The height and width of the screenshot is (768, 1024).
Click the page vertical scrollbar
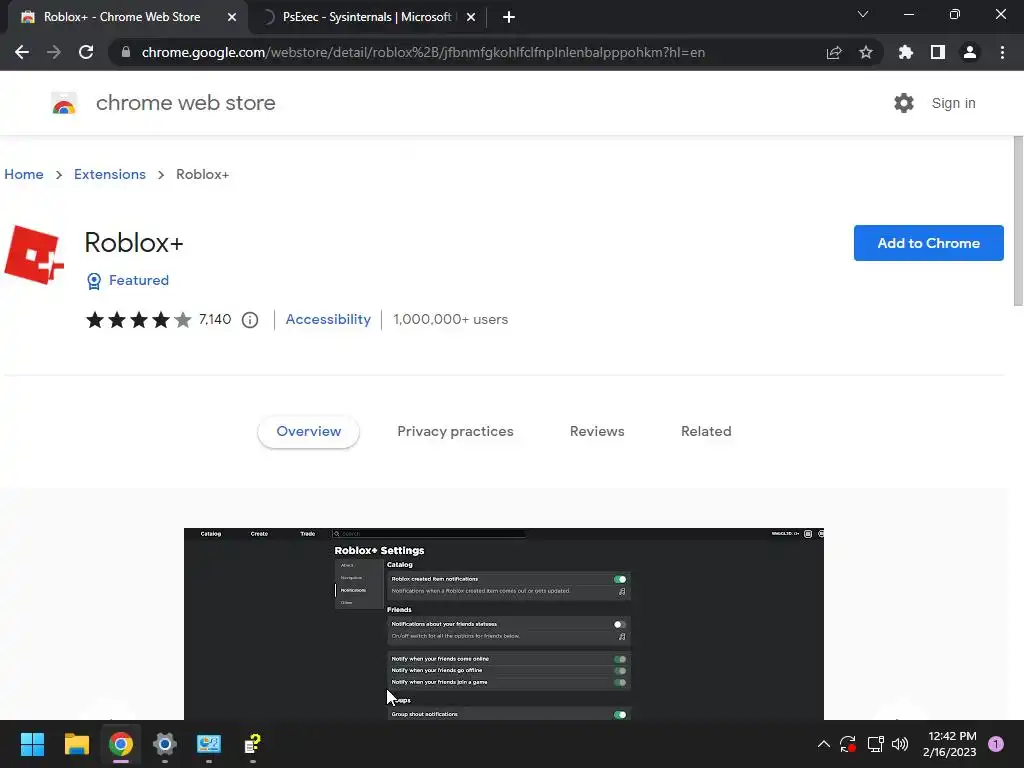1018,221
